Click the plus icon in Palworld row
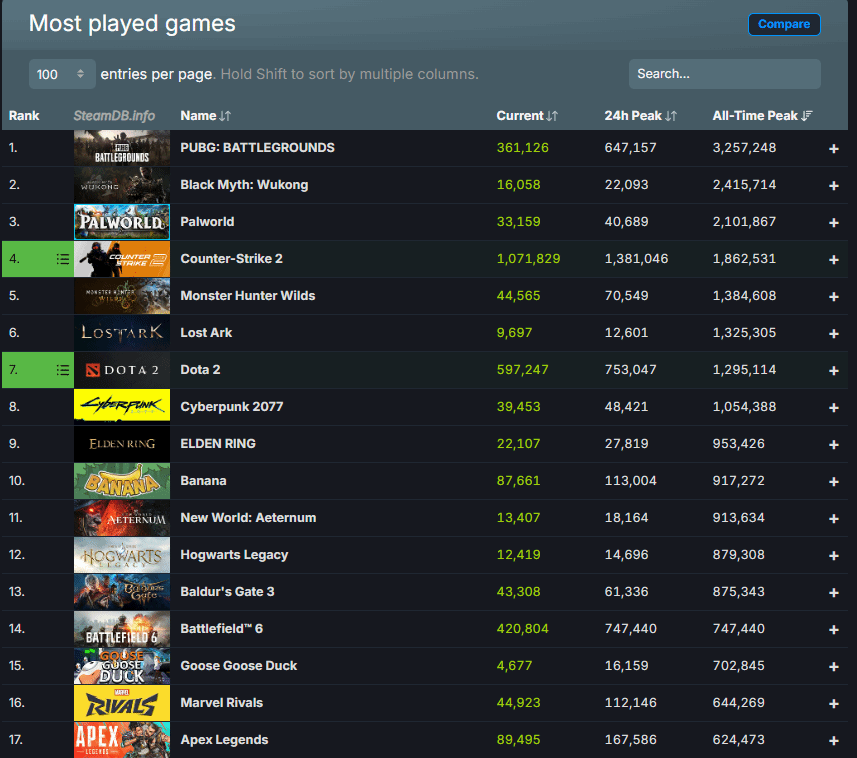Viewport: 857px width, 758px height. (x=833, y=223)
